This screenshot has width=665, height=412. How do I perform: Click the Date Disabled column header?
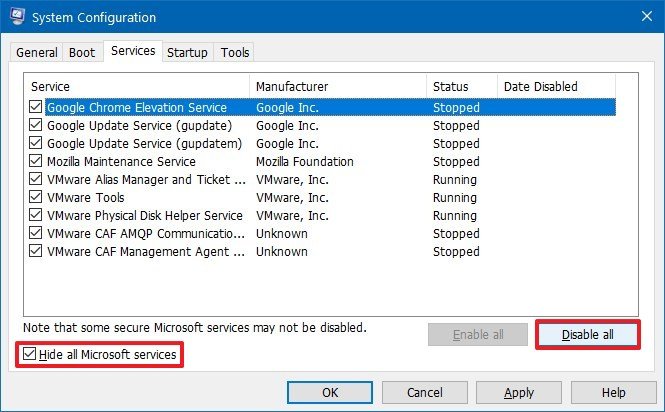540,87
